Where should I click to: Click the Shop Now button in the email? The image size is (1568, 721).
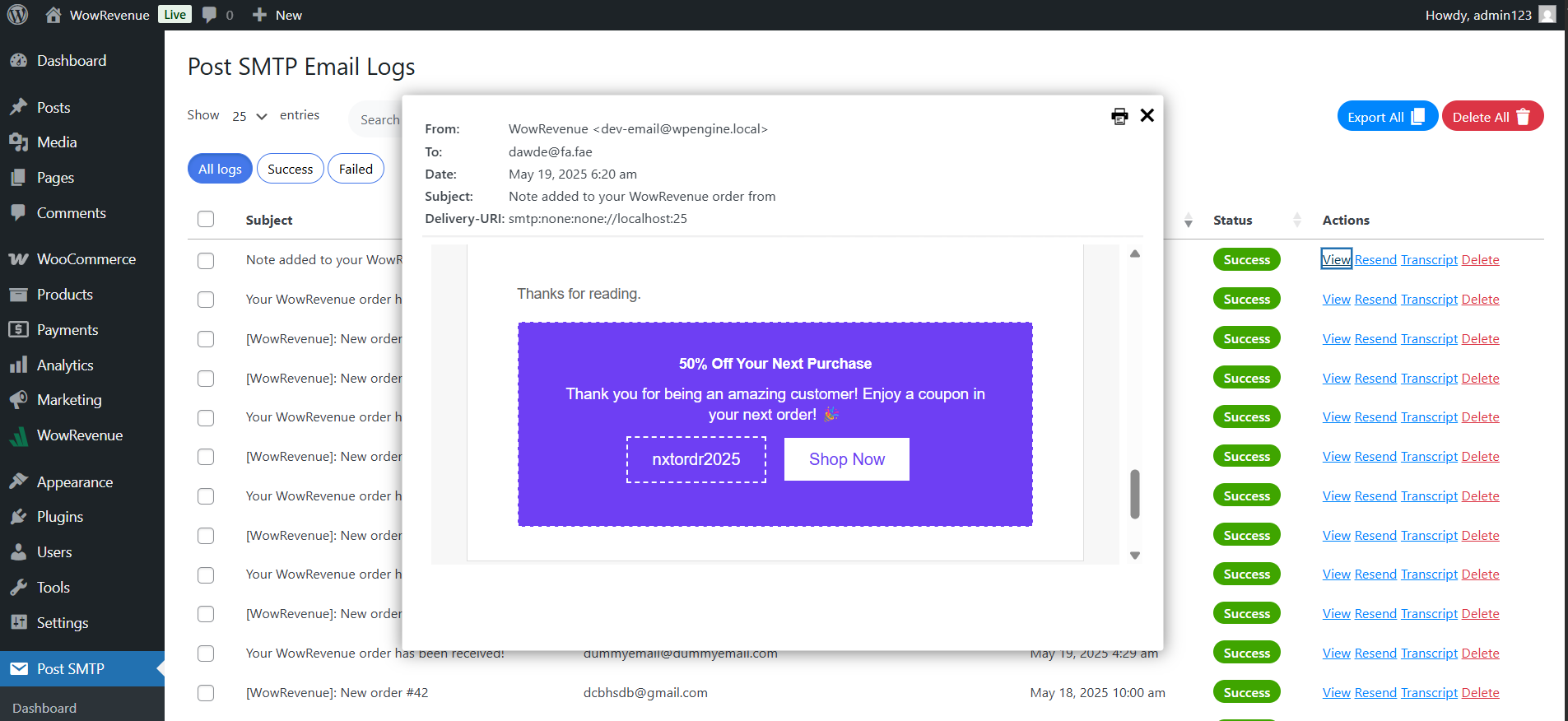click(846, 459)
